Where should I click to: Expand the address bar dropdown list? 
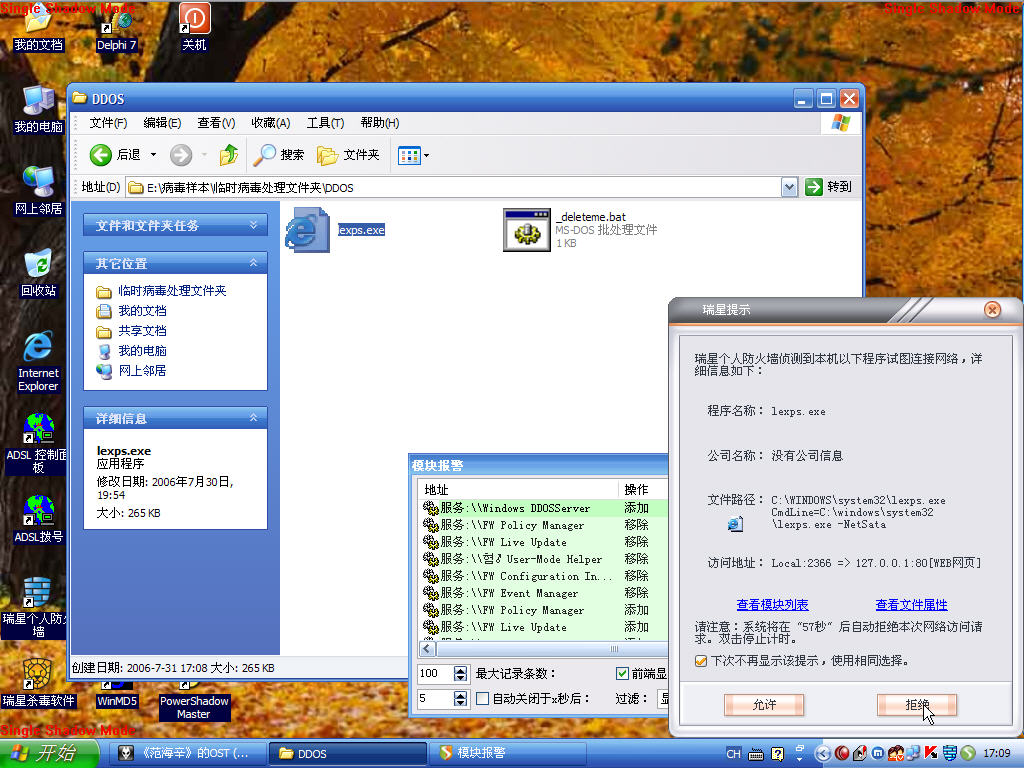click(789, 187)
